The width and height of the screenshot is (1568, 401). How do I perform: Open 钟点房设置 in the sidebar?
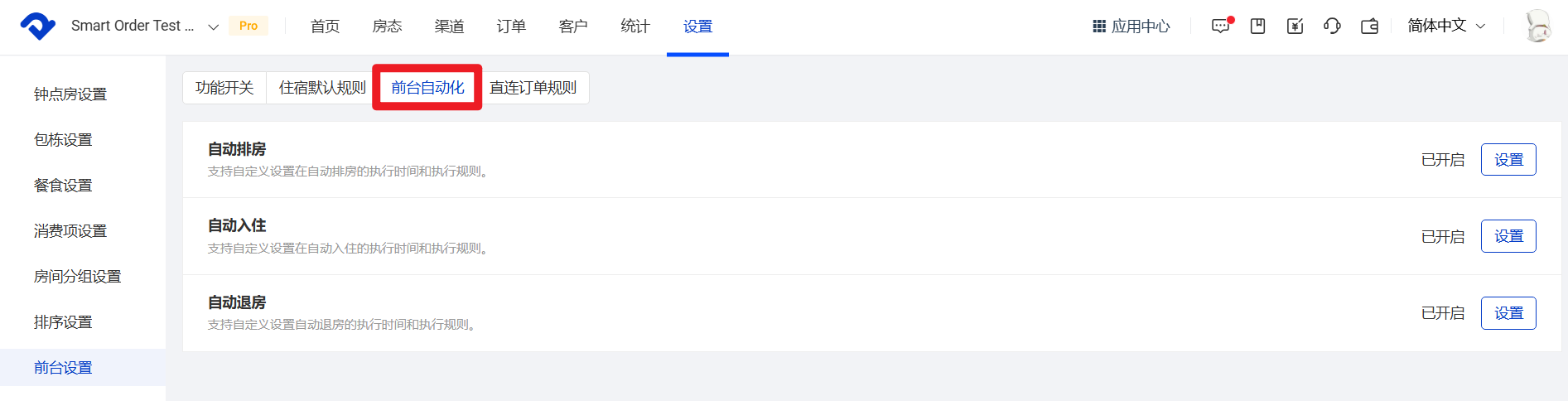[70, 94]
